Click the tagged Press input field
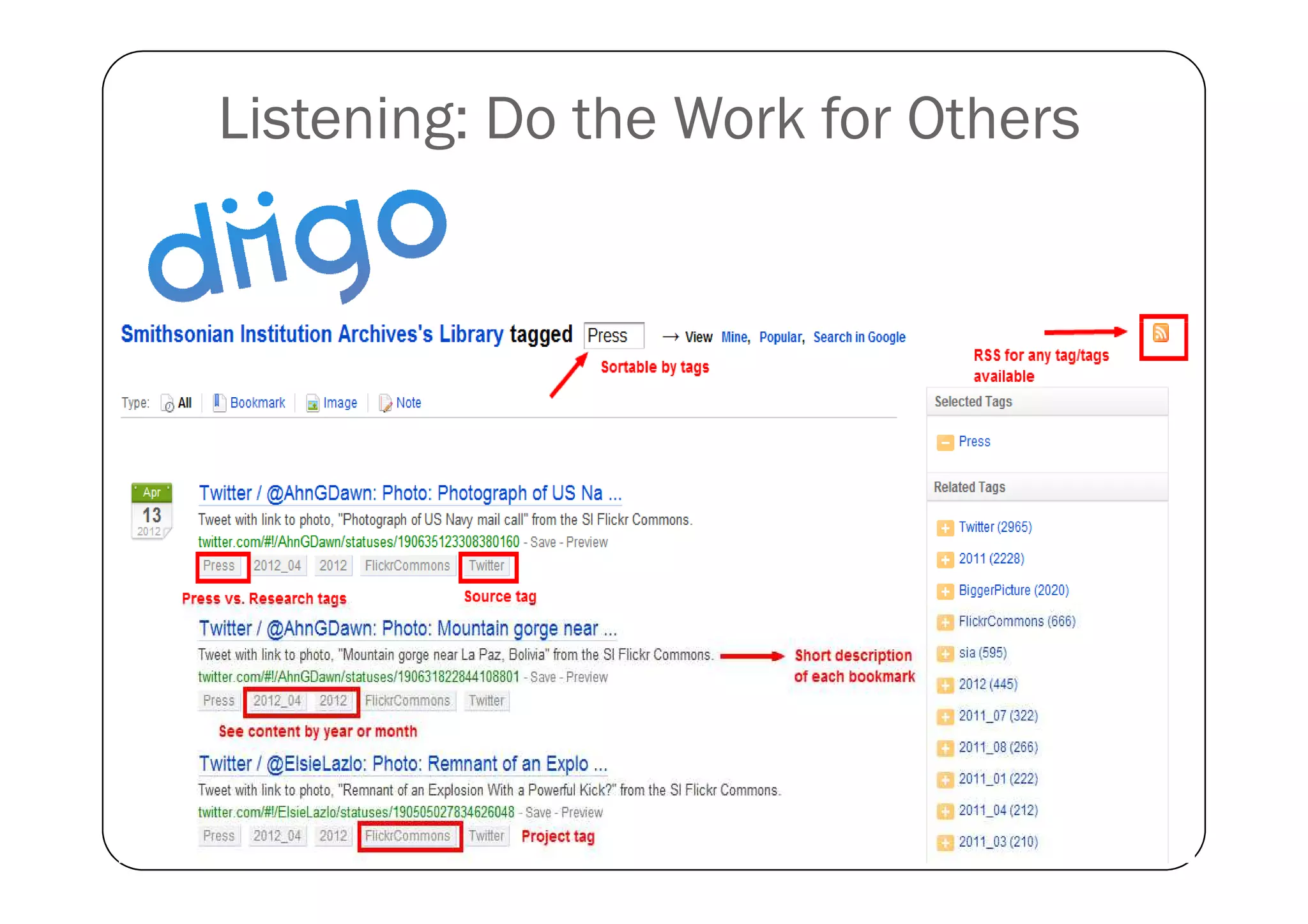The width and height of the screenshot is (1308, 924). [x=614, y=335]
